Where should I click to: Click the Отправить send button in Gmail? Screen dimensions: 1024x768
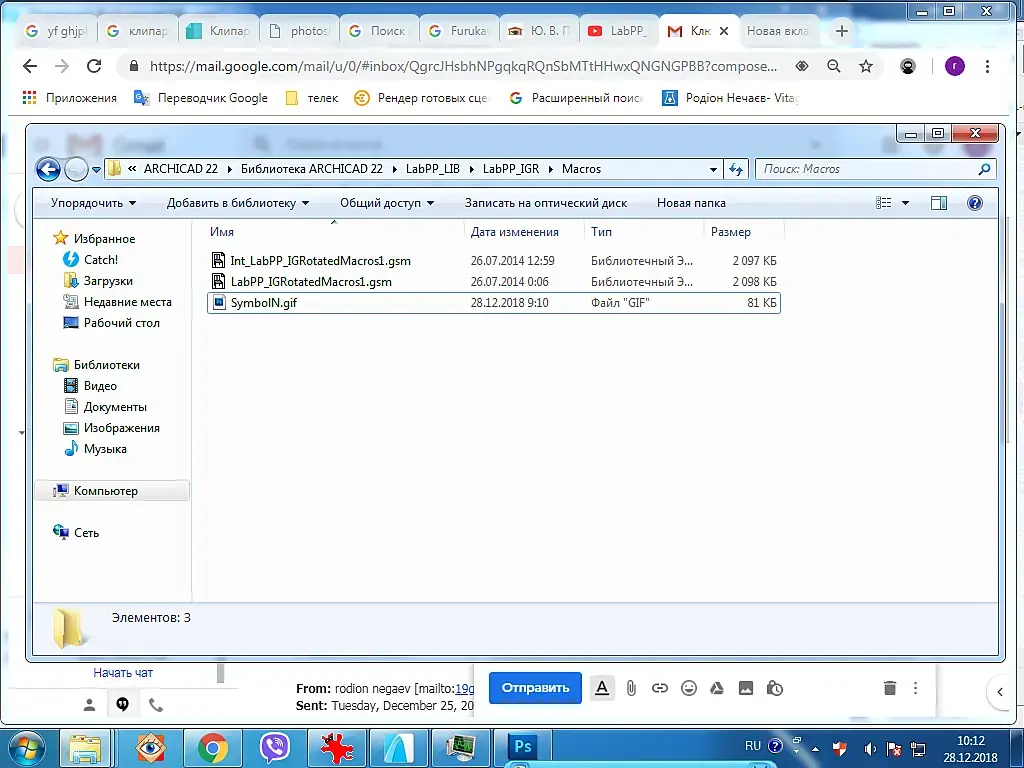click(535, 688)
